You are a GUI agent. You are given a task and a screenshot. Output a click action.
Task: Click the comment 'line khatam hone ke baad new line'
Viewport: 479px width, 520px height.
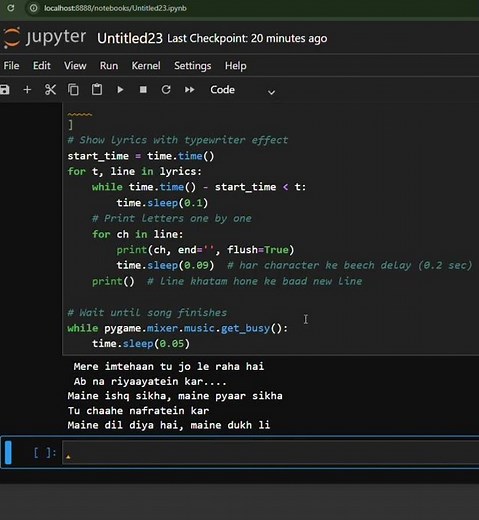click(x=255, y=281)
